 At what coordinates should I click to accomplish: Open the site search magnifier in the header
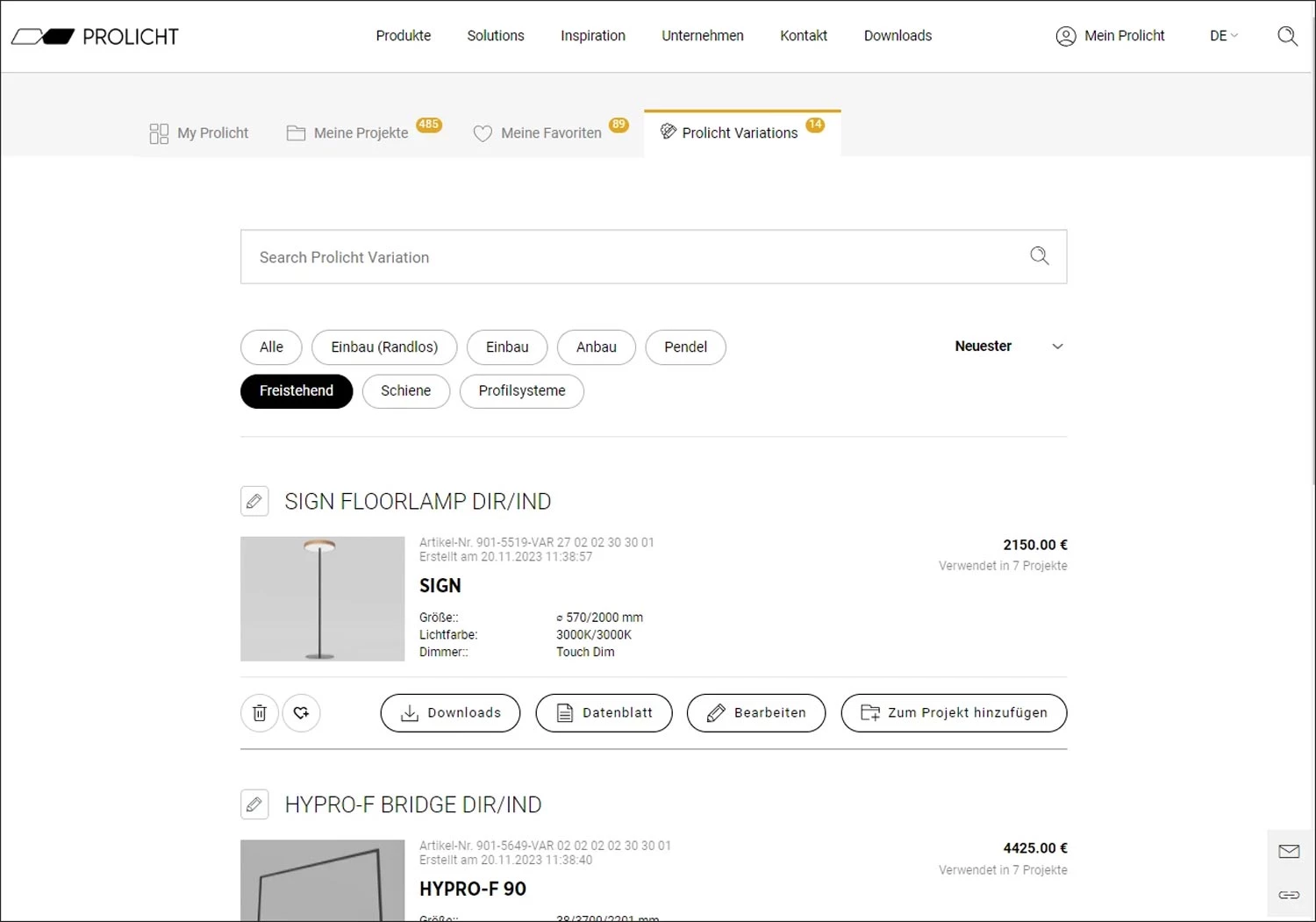click(x=1287, y=36)
